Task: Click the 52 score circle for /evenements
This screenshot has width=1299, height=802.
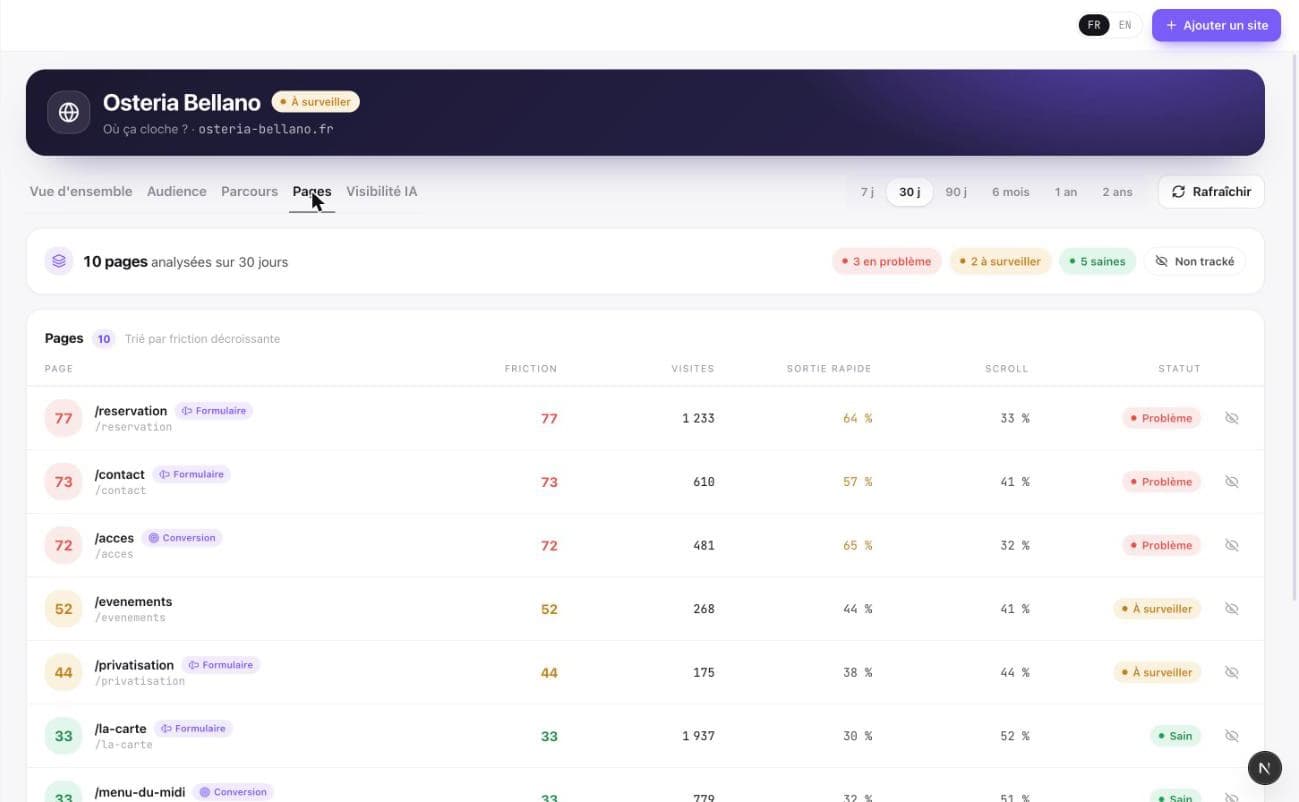Action: click(63, 609)
